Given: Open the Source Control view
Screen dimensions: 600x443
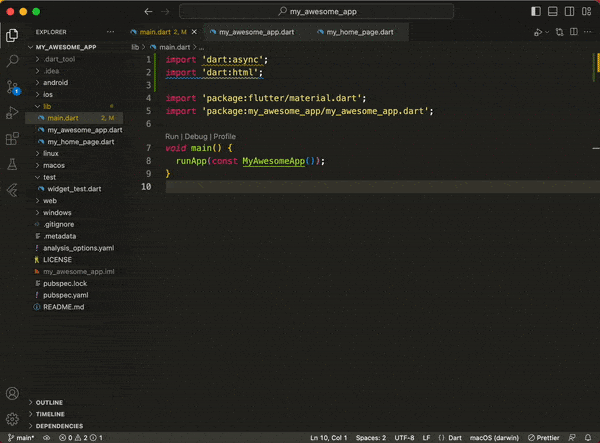Looking at the screenshot, I should [12, 86].
